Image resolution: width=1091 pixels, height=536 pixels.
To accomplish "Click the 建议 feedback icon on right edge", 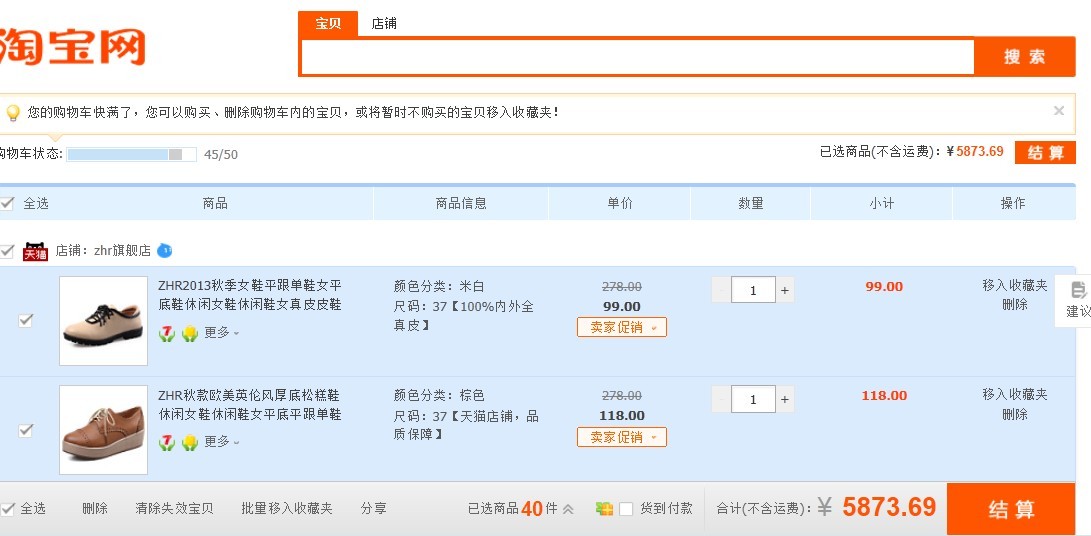I will coord(1078,298).
